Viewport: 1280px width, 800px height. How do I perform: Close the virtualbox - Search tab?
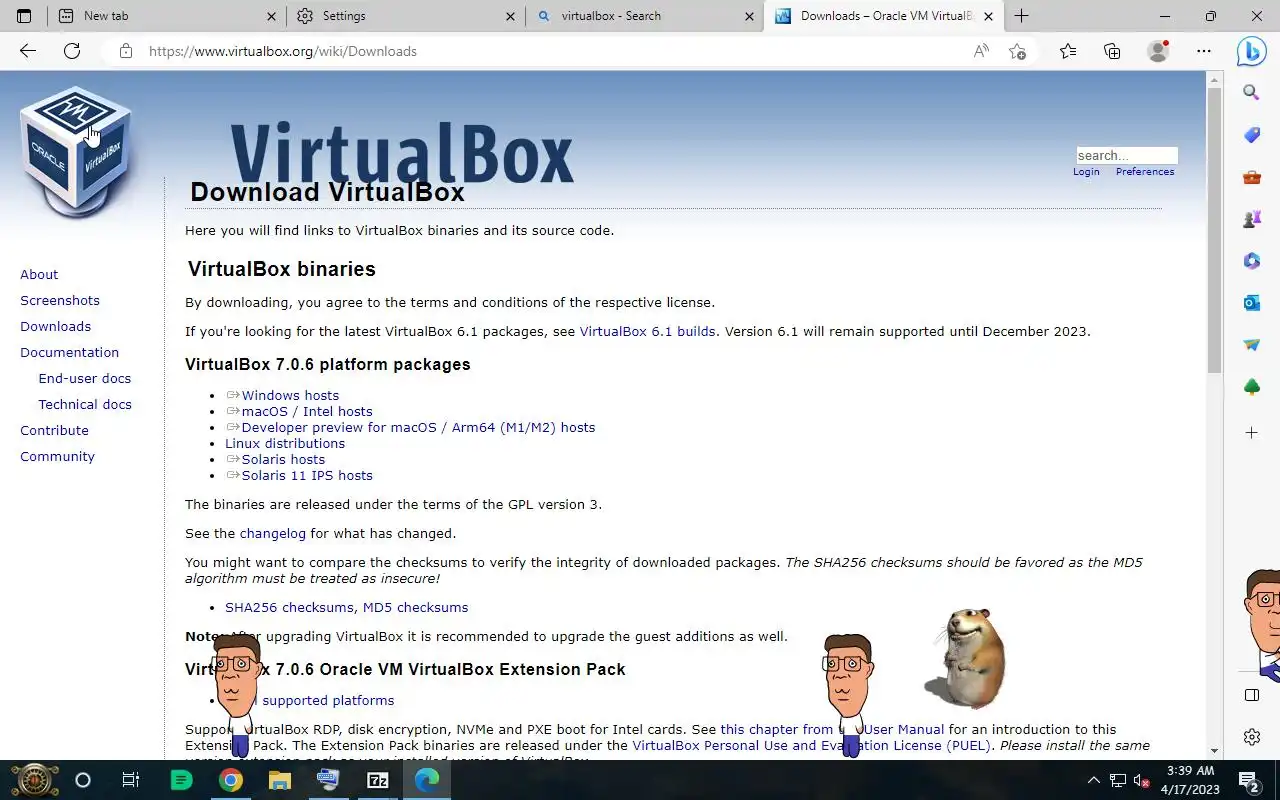(750, 16)
